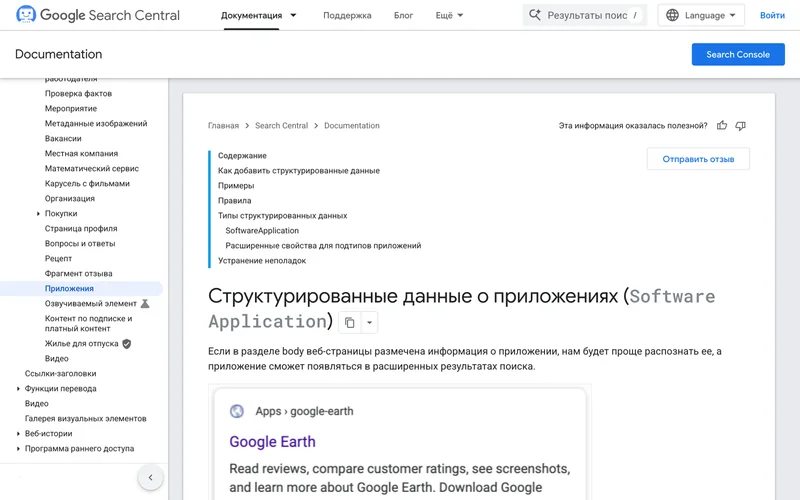
Task: Jump to Как добавить структурированные данные
Action: (298, 171)
